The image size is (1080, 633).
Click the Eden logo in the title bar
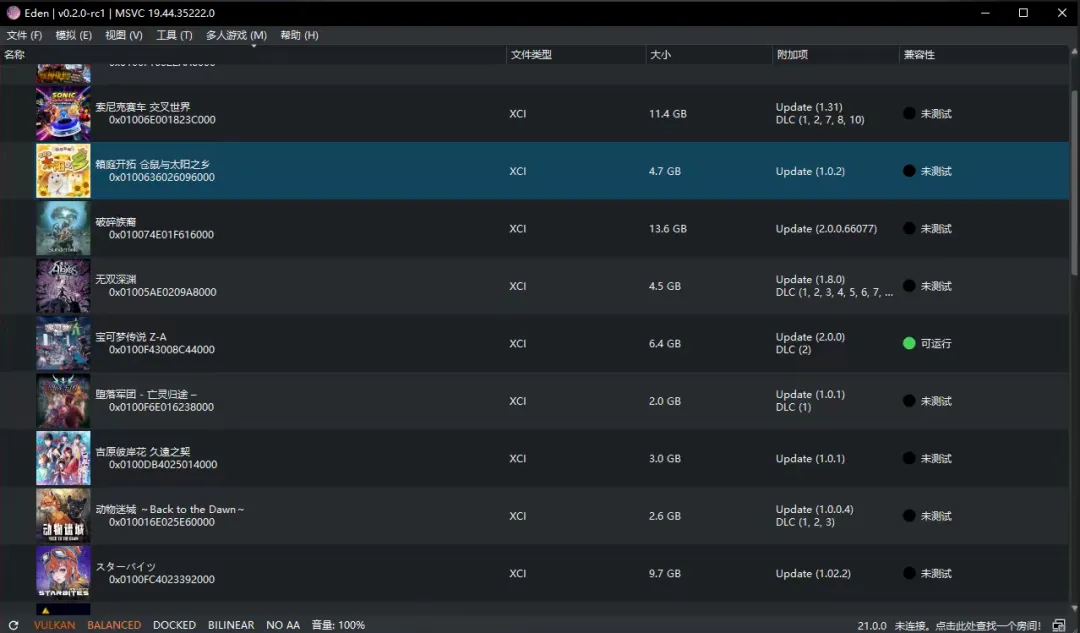point(13,12)
